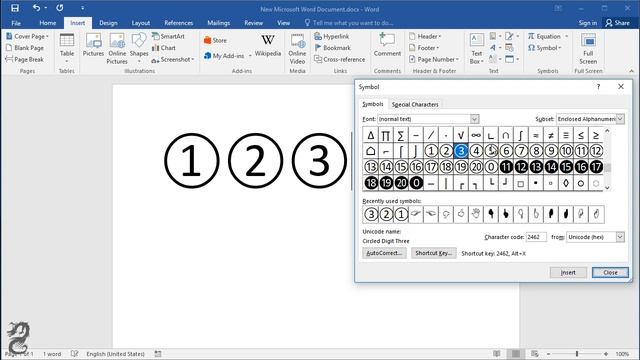Click the zoom out minus button

click(x=548, y=354)
